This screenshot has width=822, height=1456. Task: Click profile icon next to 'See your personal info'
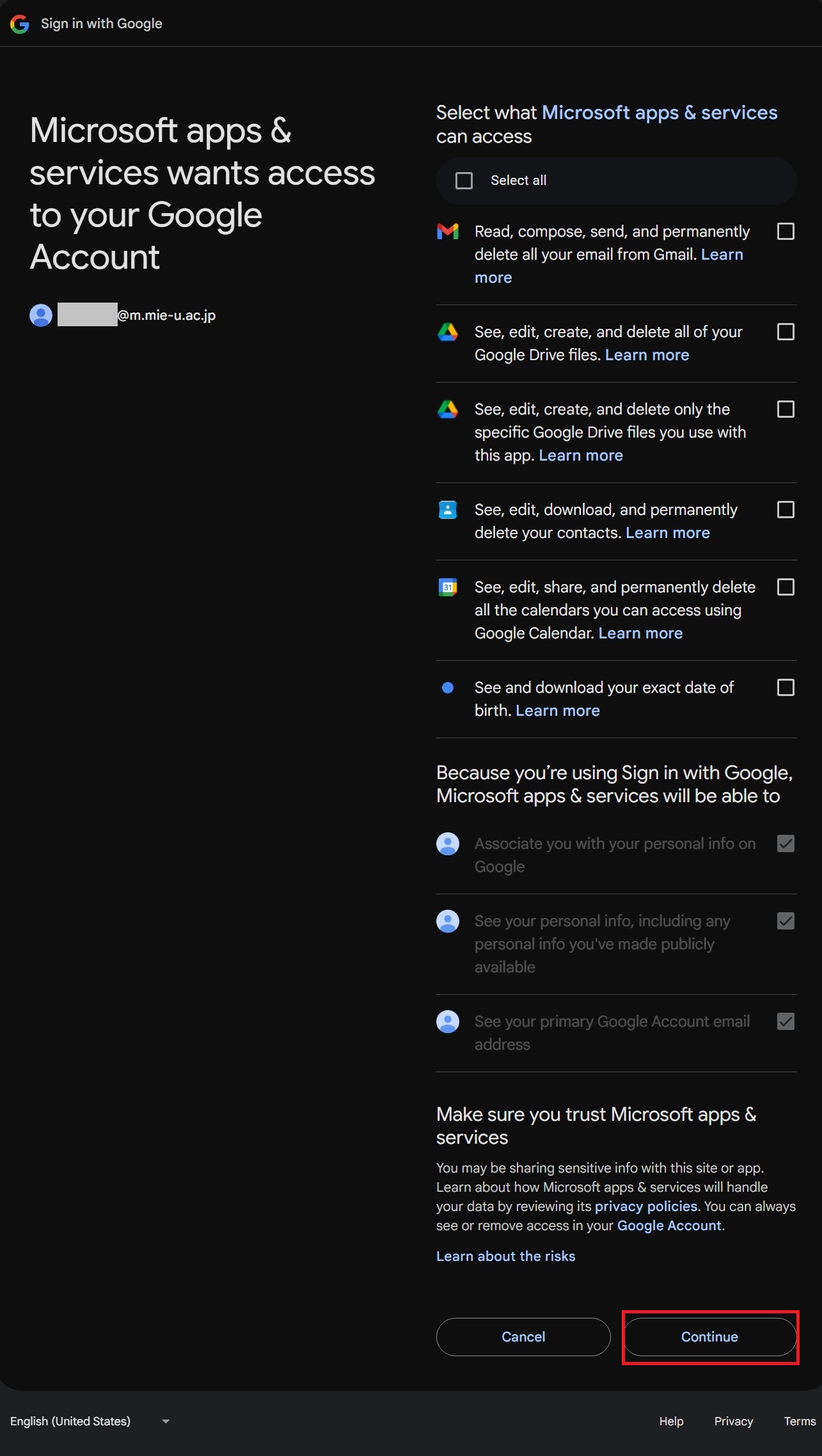coord(448,921)
